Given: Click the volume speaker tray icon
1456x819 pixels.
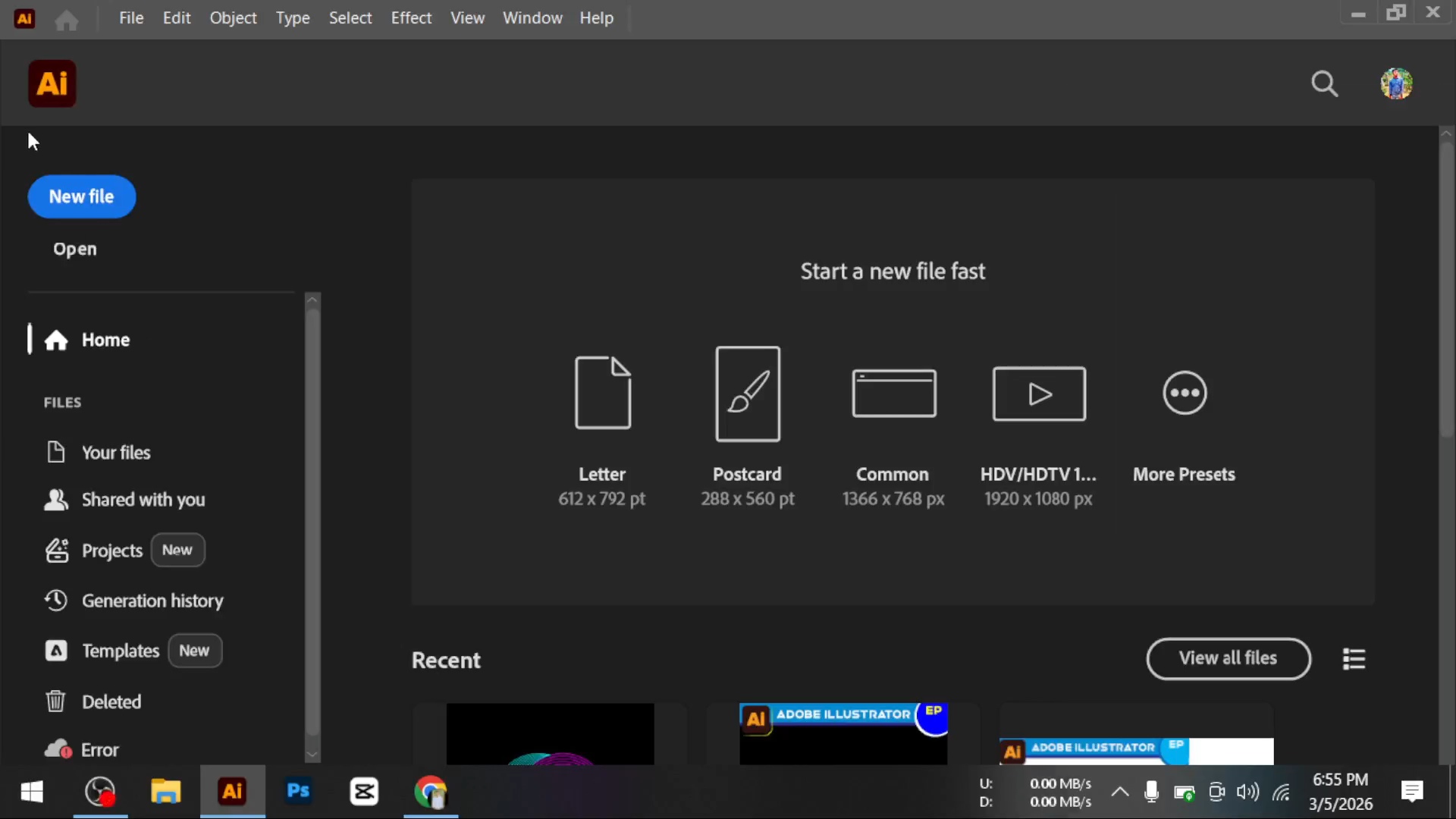Looking at the screenshot, I should 1247,792.
